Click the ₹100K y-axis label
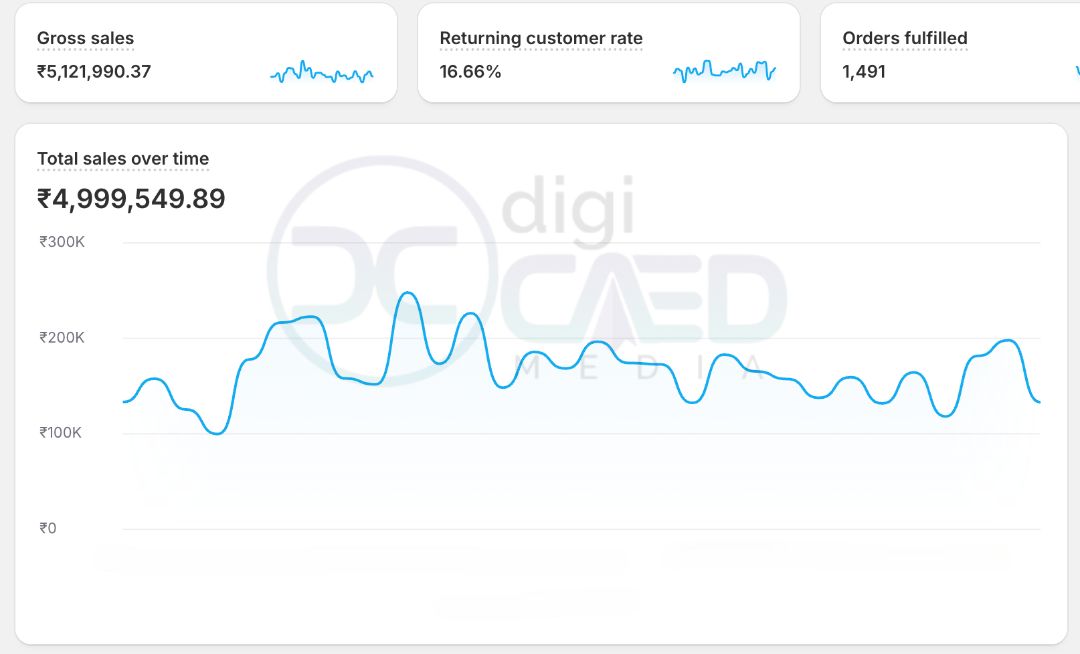Screen dimensions: 1080x654 tap(62, 433)
